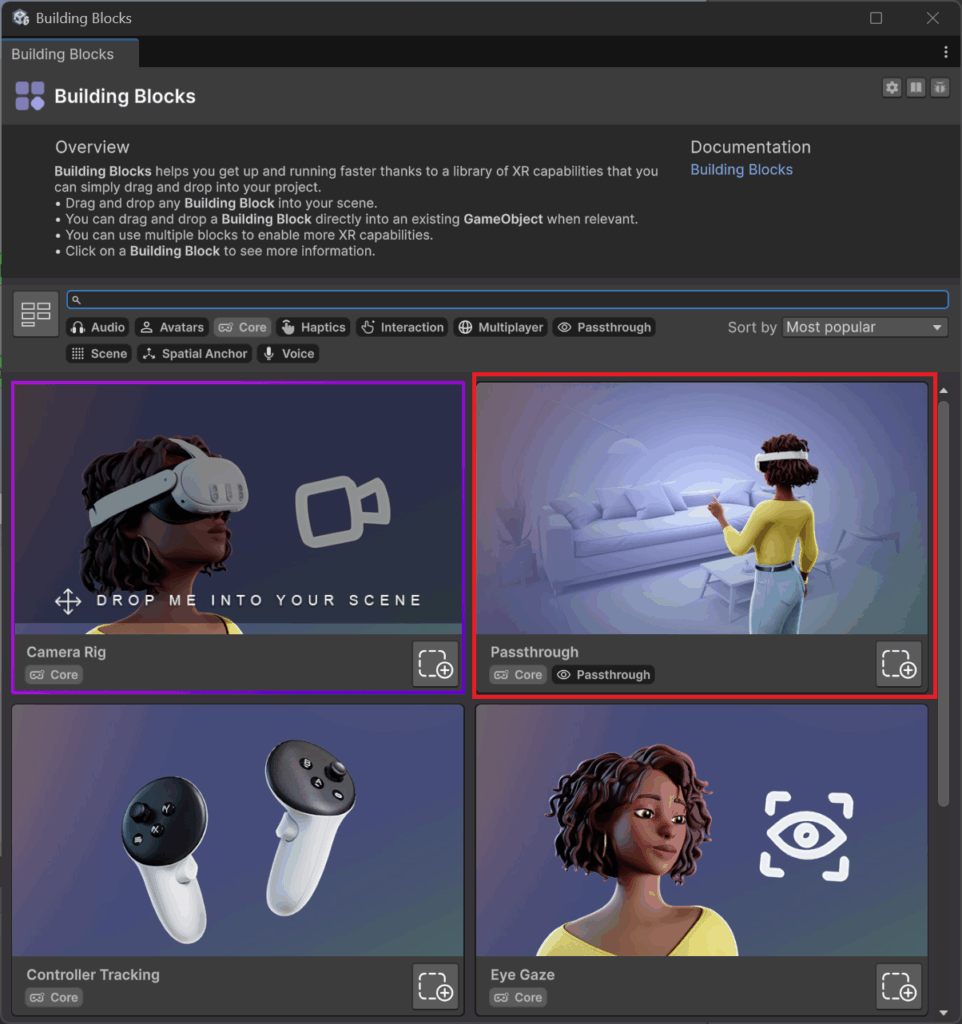Viewport: 962px width, 1024px height.
Task: Open the Sort by Most popular dropdown
Action: point(865,327)
